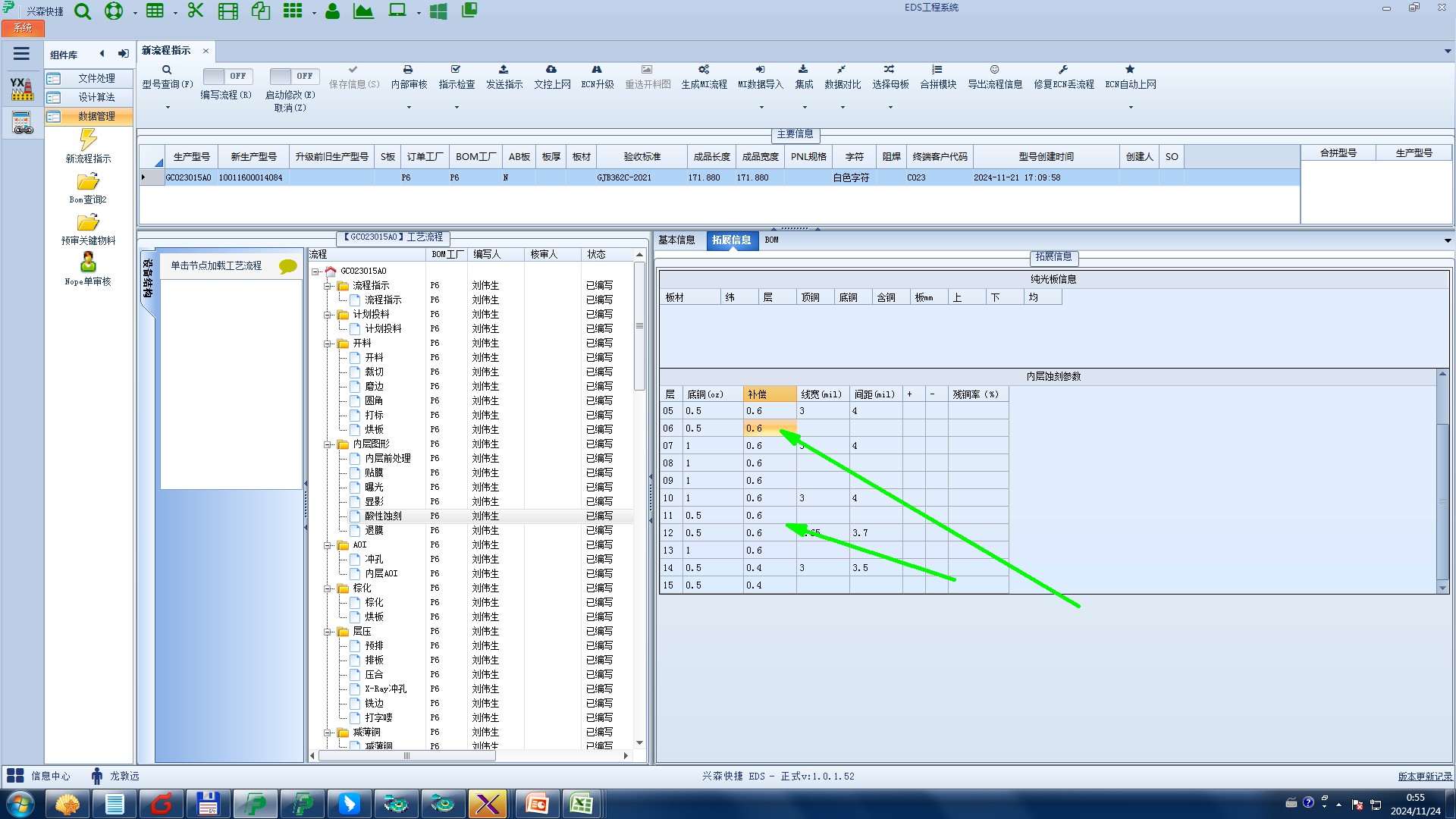This screenshot has height=819, width=1456.
Task: Click the 发送指示 toolbar icon
Action: (x=504, y=69)
